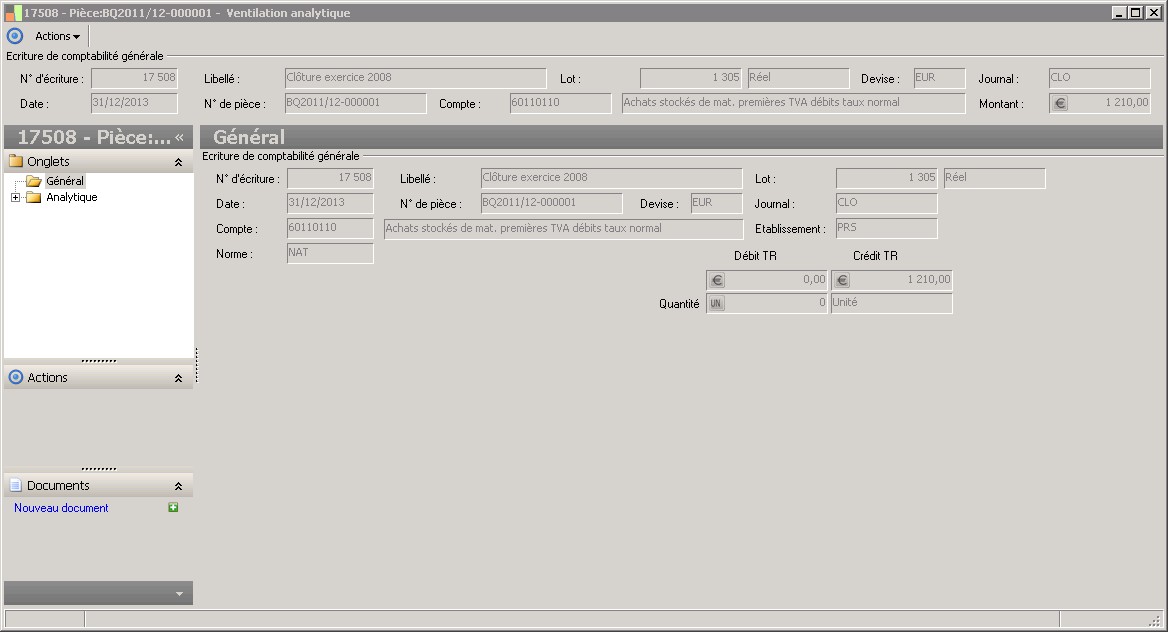
Task: Click the Documents panel header icon
Action: coord(15,486)
